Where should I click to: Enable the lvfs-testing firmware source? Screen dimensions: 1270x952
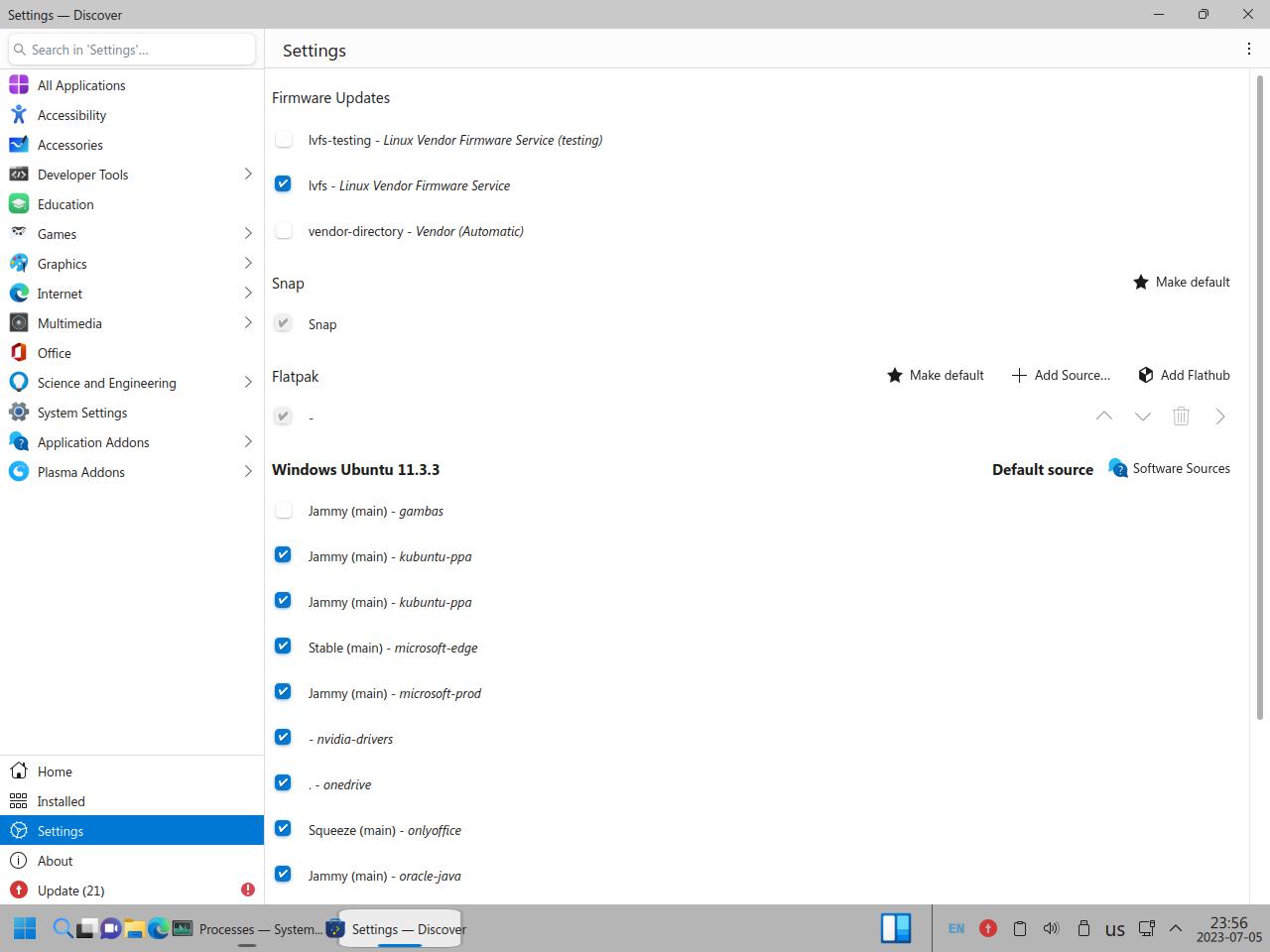pyautogui.click(x=284, y=139)
